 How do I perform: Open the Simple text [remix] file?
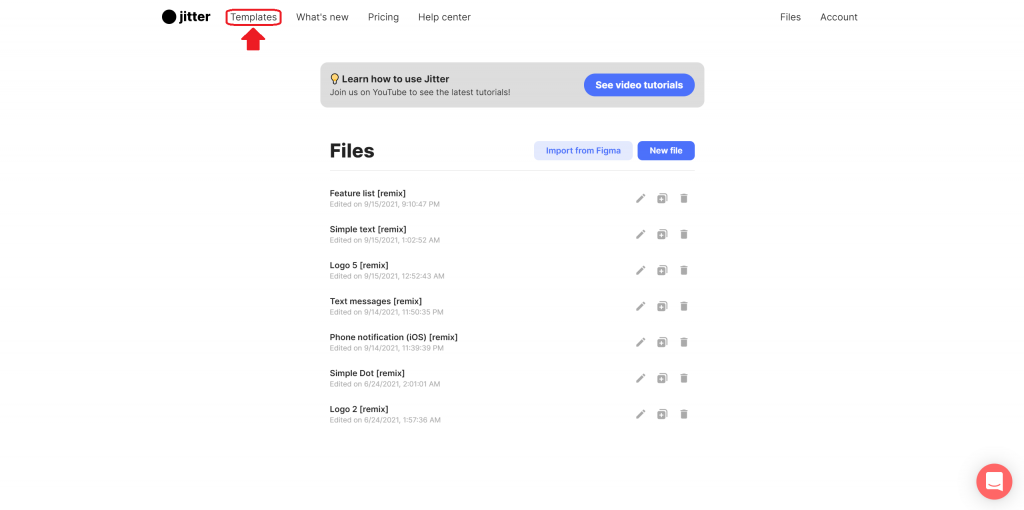368,229
